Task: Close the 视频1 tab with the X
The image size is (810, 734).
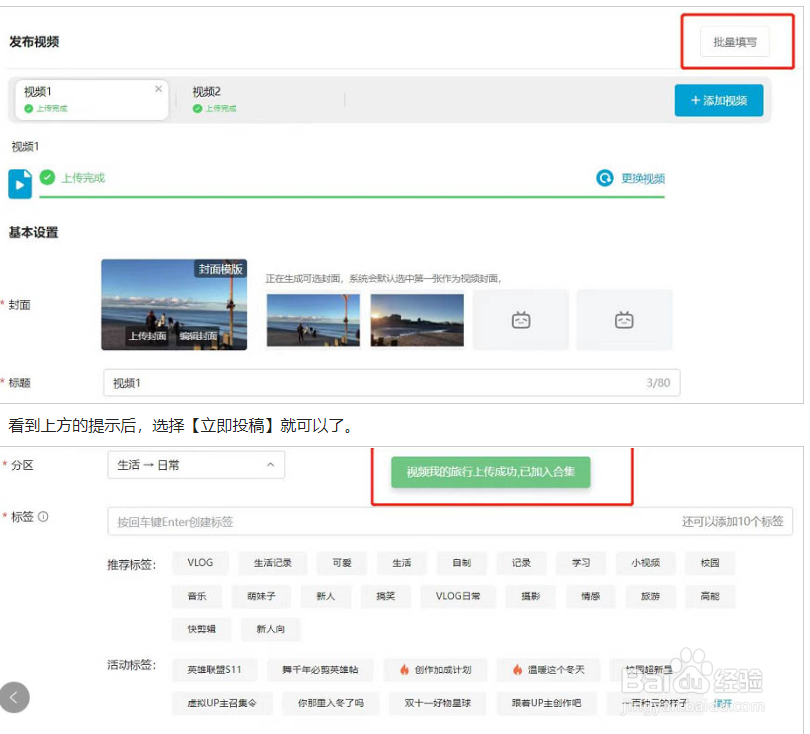Action: (158, 89)
